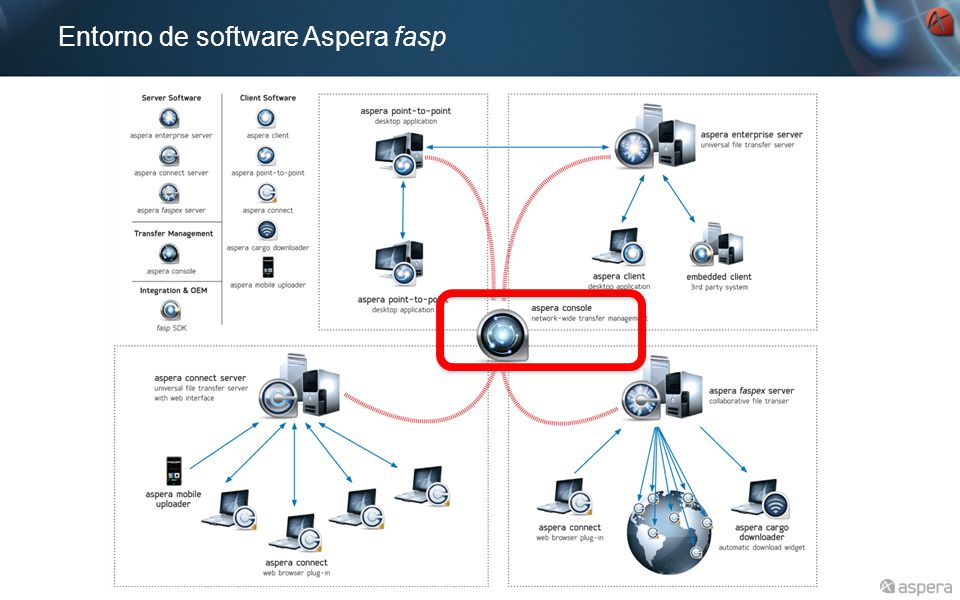Click the aspera client legend icon
Image resolution: width=960 pixels, height=600 pixels.
click(266, 118)
